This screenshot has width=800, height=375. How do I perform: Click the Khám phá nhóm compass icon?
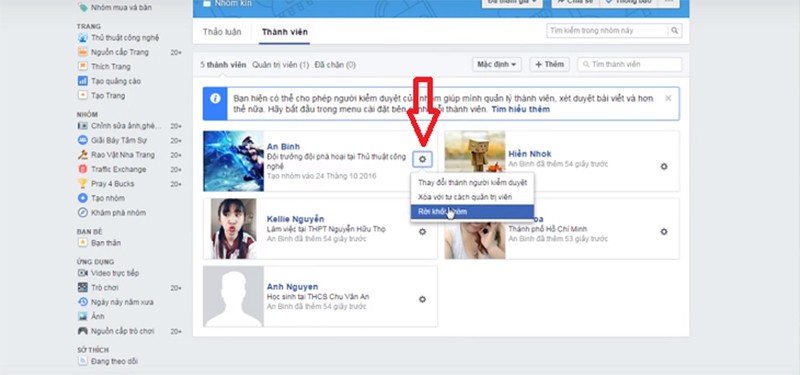(83, 213)
